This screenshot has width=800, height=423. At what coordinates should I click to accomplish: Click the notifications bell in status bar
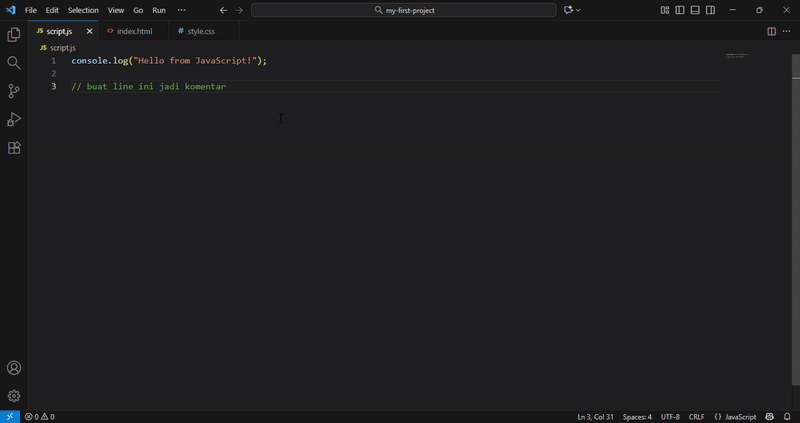tap(787, 417)
